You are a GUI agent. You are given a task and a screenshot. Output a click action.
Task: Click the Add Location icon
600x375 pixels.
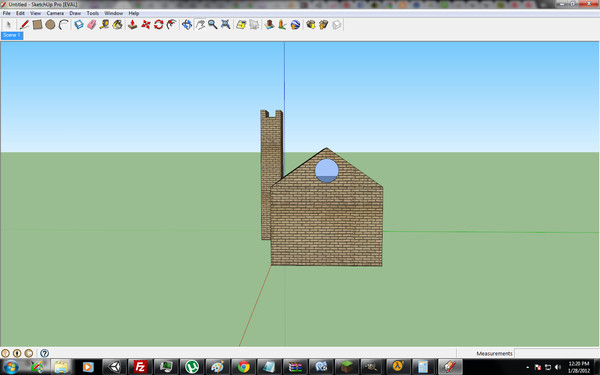click(241, 25)
